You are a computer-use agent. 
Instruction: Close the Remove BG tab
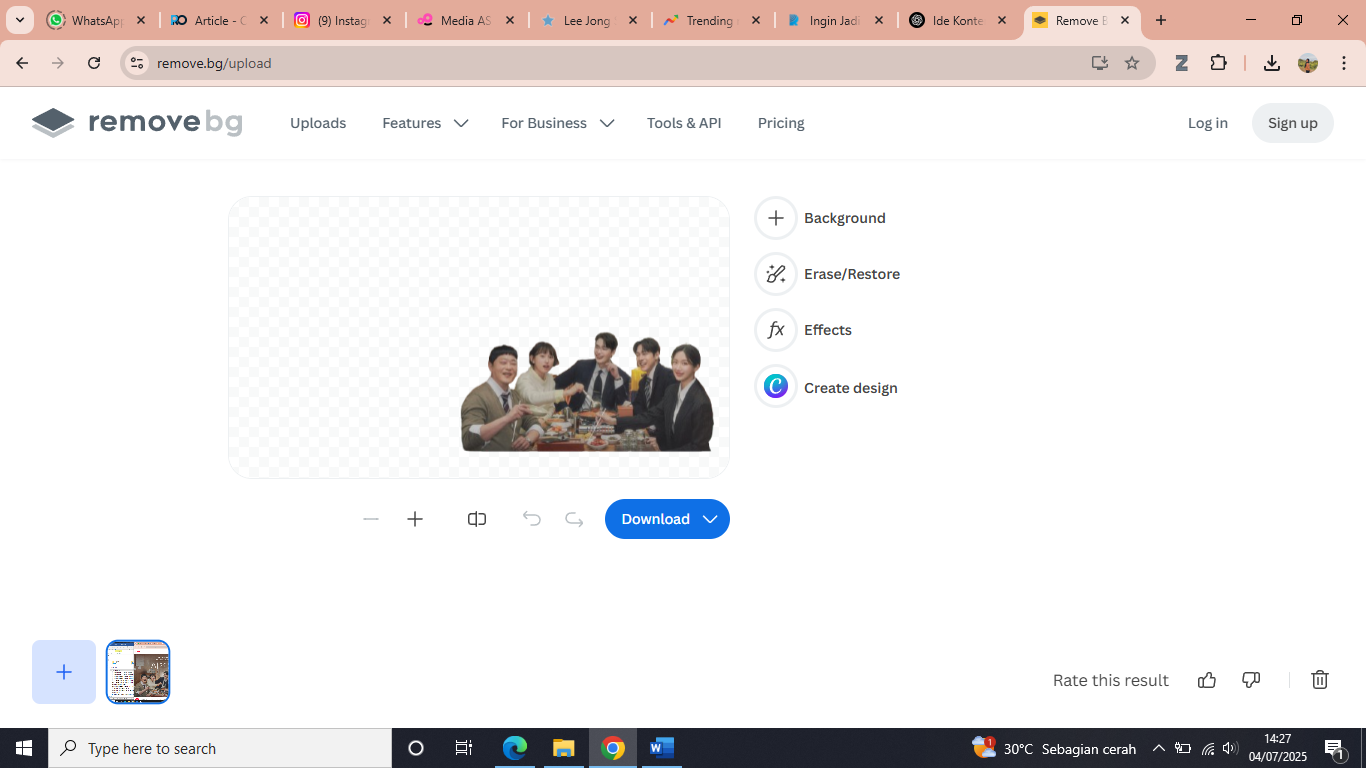click(1125, 20)
